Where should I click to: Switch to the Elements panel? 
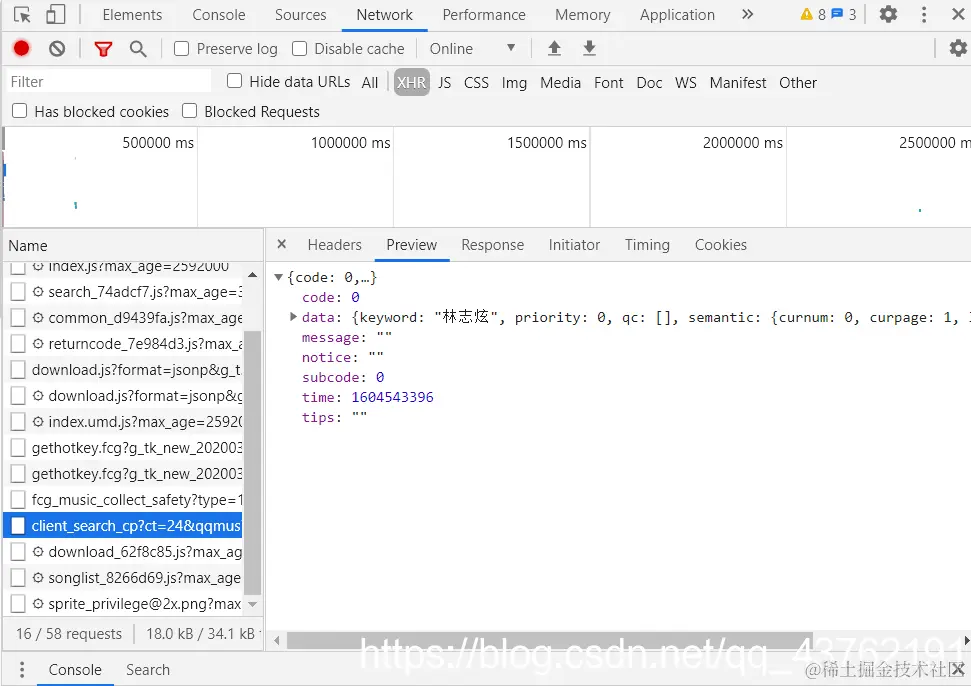pos(133,15)
